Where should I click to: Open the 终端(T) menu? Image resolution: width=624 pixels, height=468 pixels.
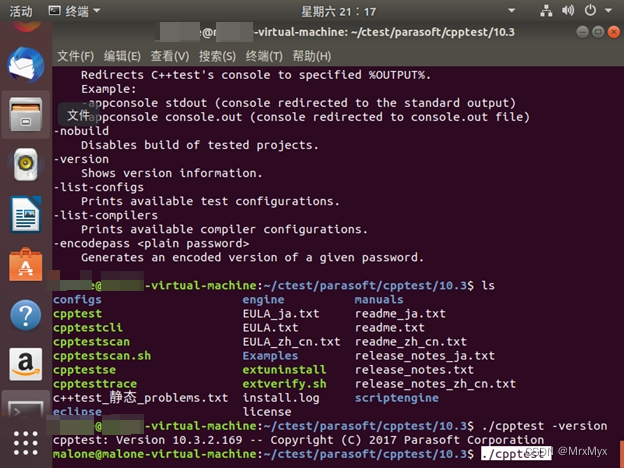(x=264, y=56)
